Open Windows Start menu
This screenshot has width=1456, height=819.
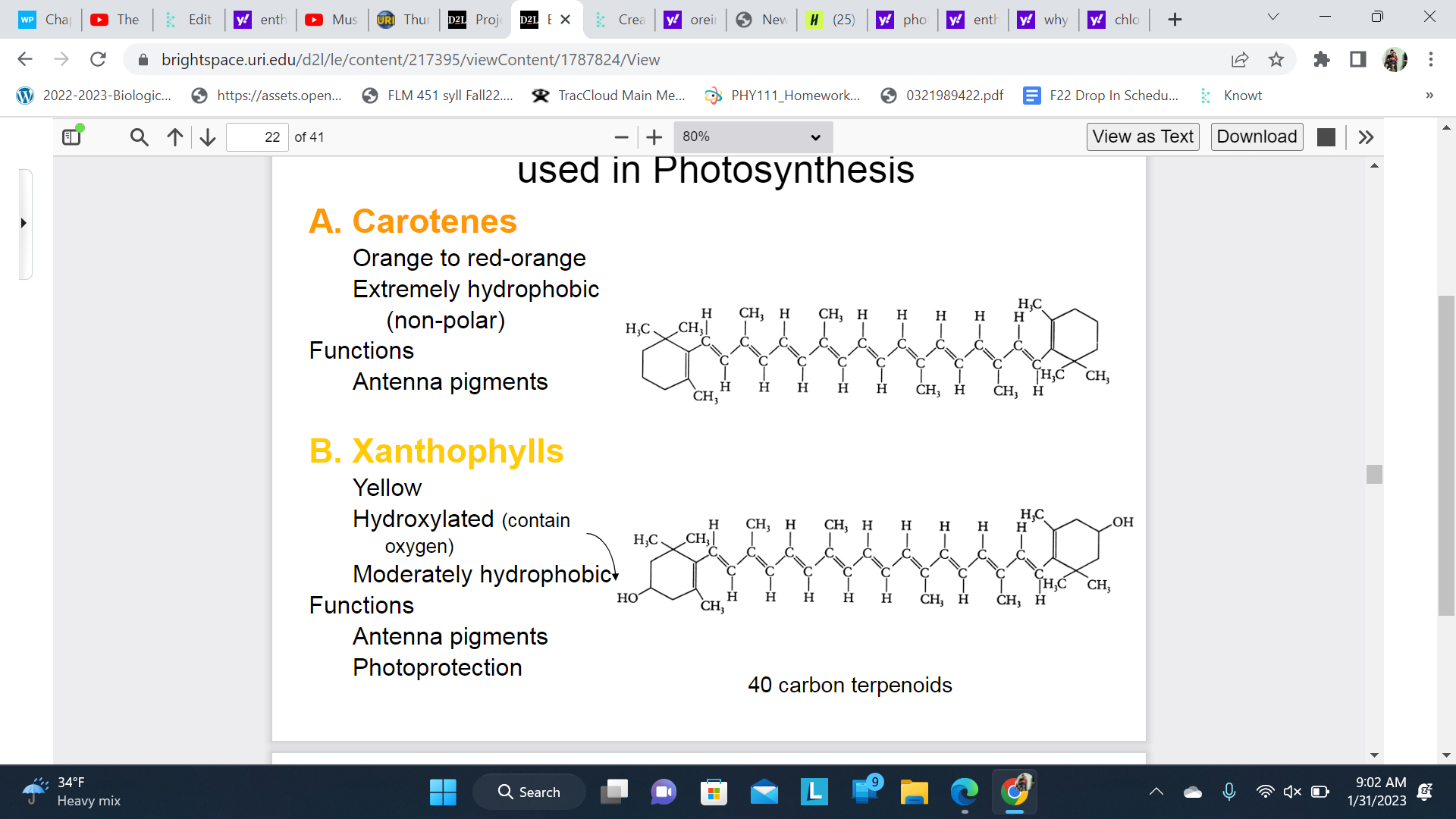pos(443,792)
